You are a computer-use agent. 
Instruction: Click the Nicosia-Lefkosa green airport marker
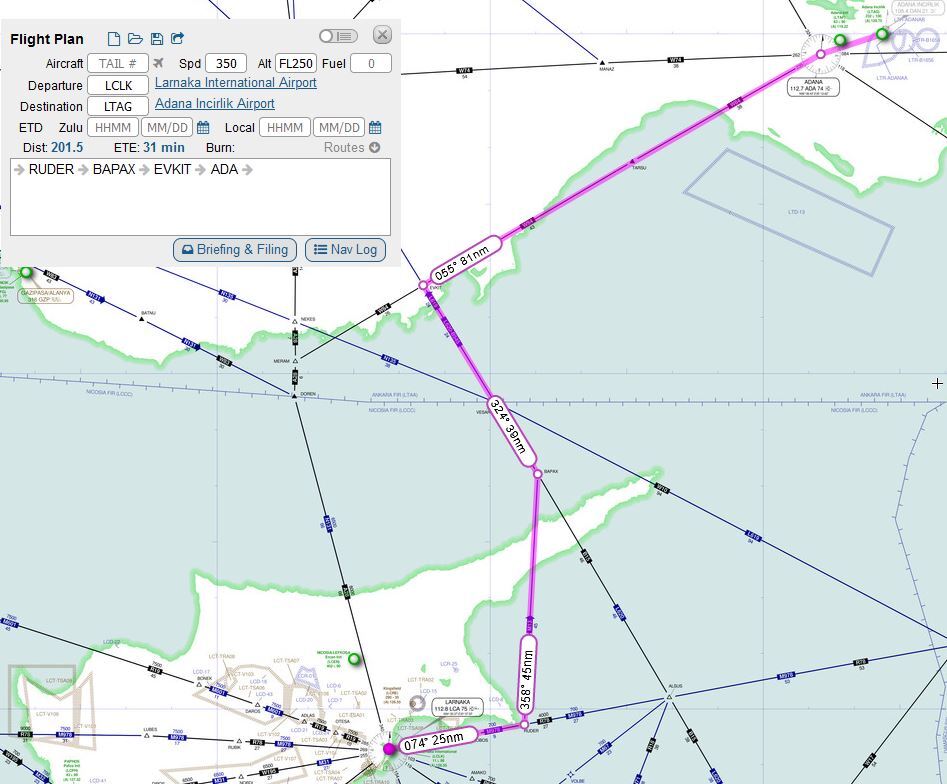point(355,659)
